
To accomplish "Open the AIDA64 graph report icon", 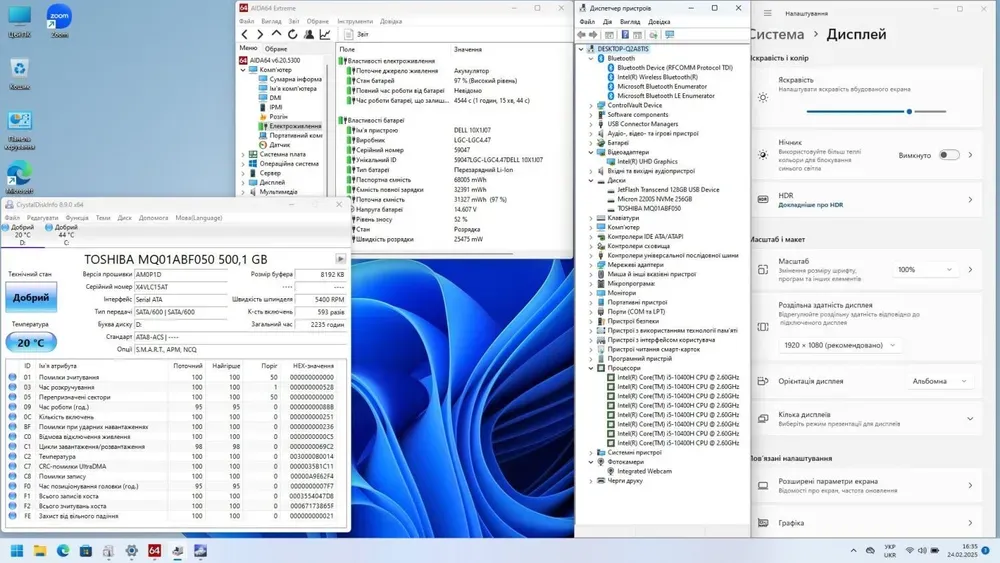I will pos(325,34).
